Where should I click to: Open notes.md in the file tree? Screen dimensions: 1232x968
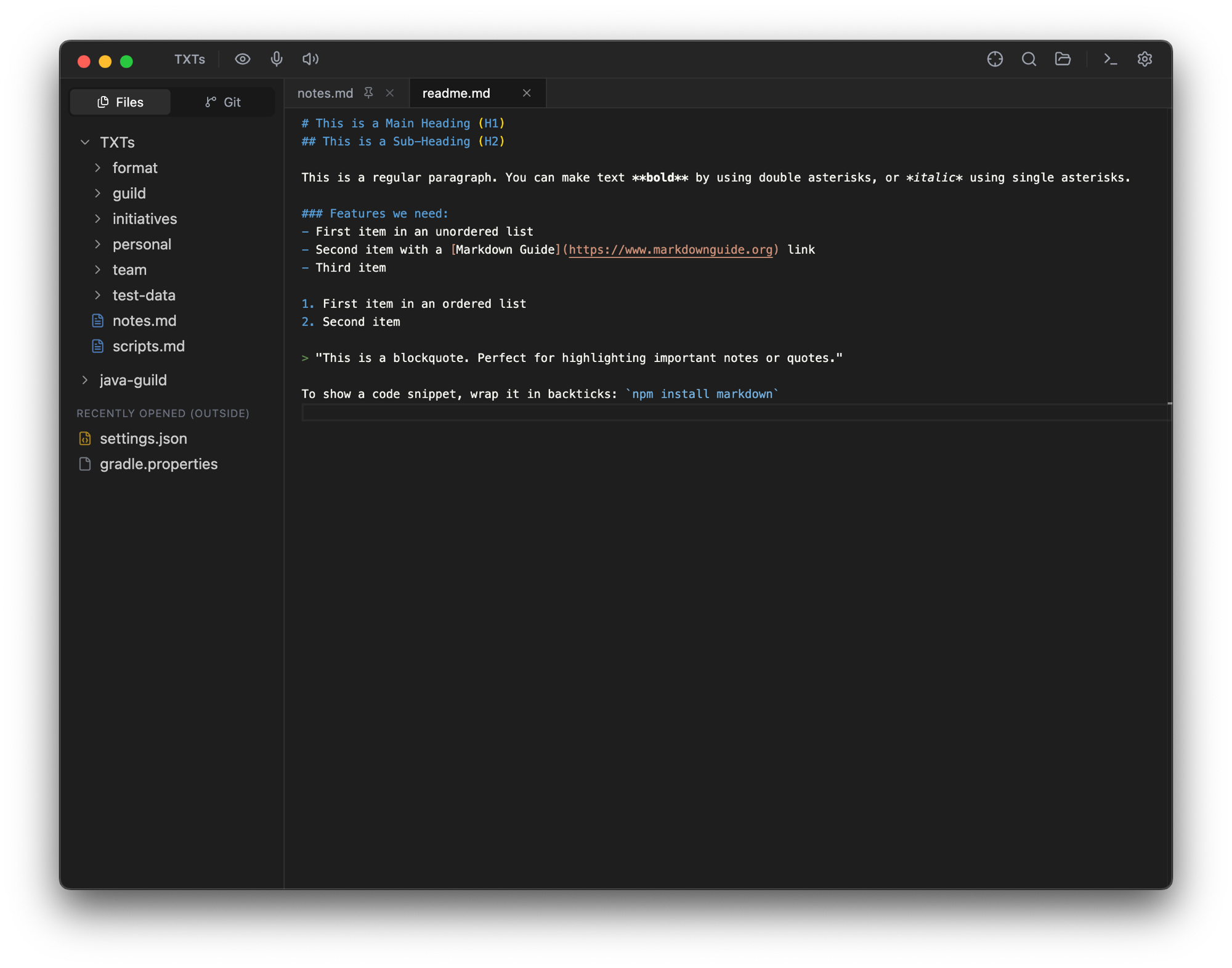(x=144, y=321)
